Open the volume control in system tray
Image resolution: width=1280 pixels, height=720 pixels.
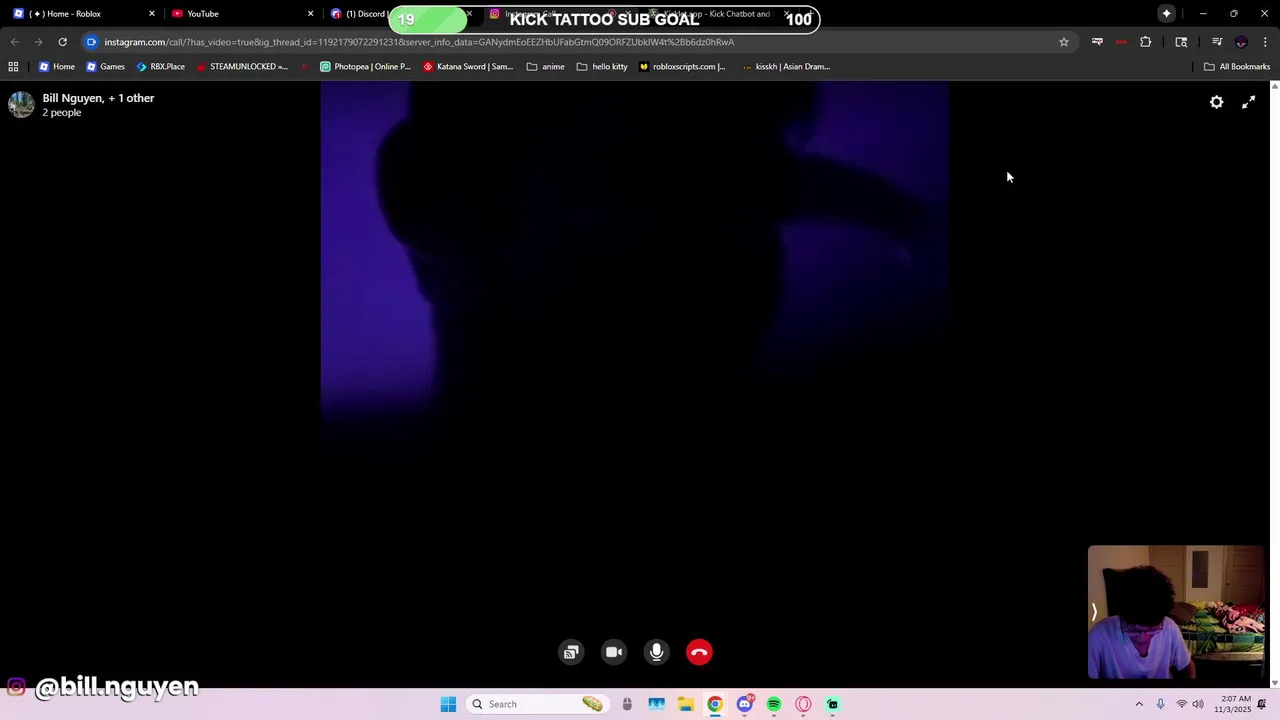(1198, 704)
